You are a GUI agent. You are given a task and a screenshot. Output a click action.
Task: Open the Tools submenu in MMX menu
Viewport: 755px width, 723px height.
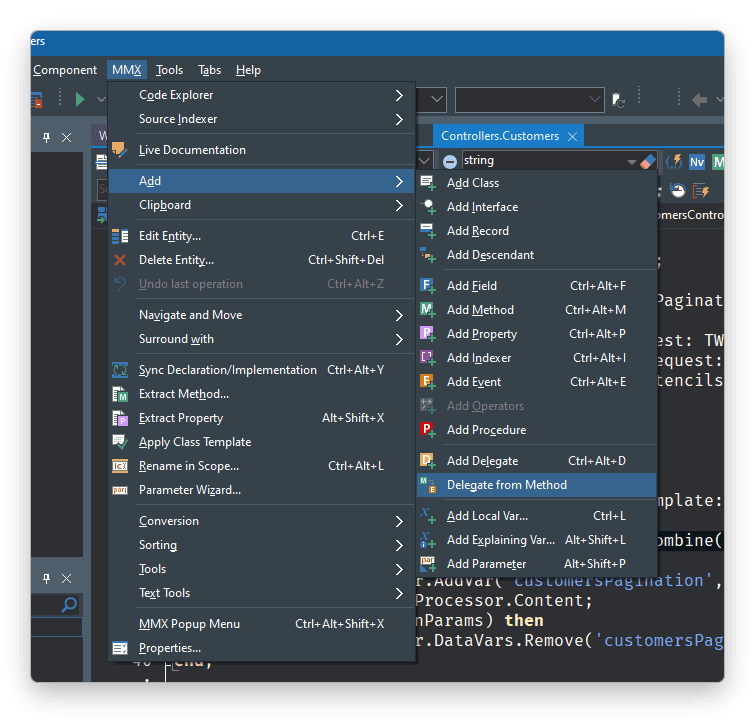click(x=261, y=569)
